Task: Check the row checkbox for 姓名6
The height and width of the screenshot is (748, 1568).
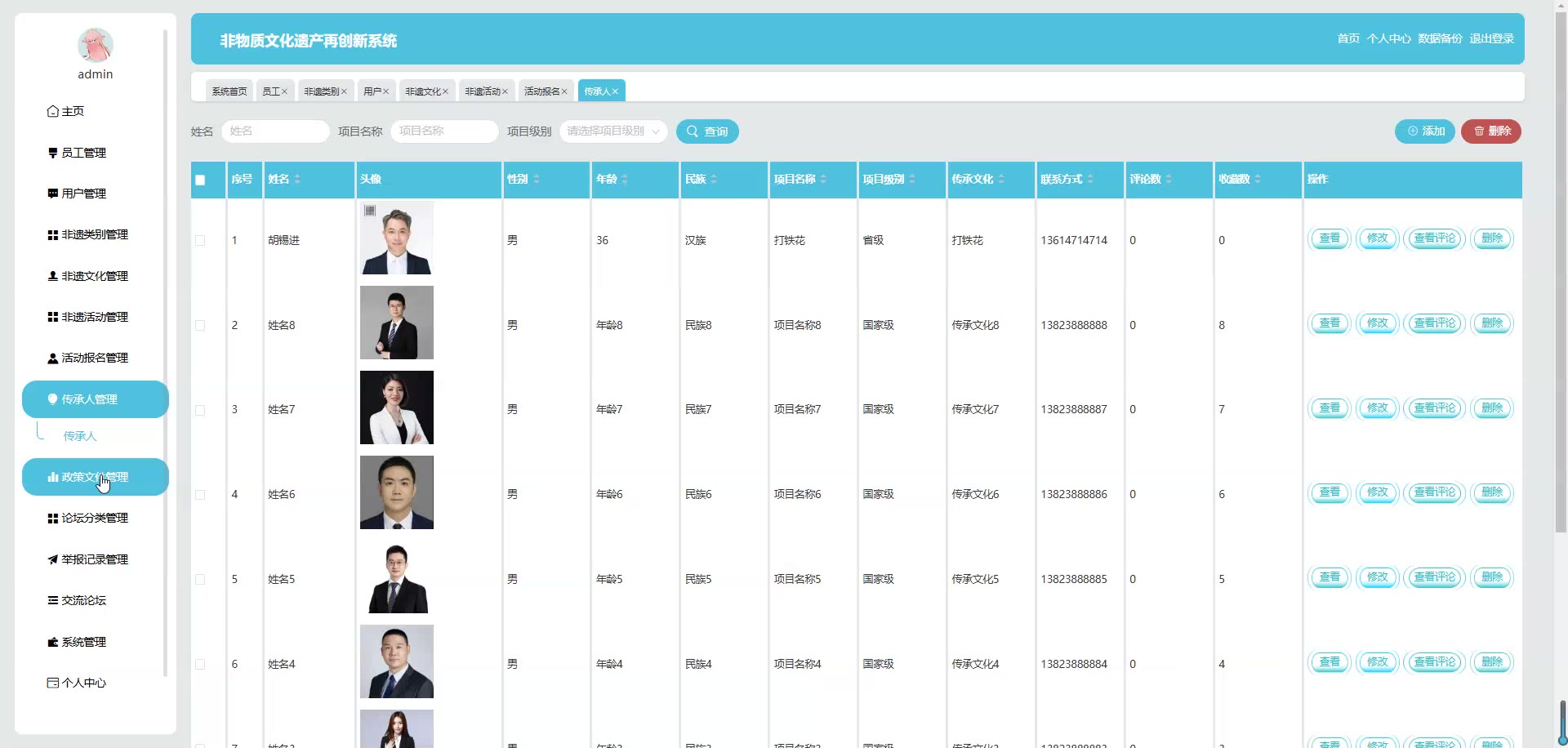Action: tap(200, 495)
